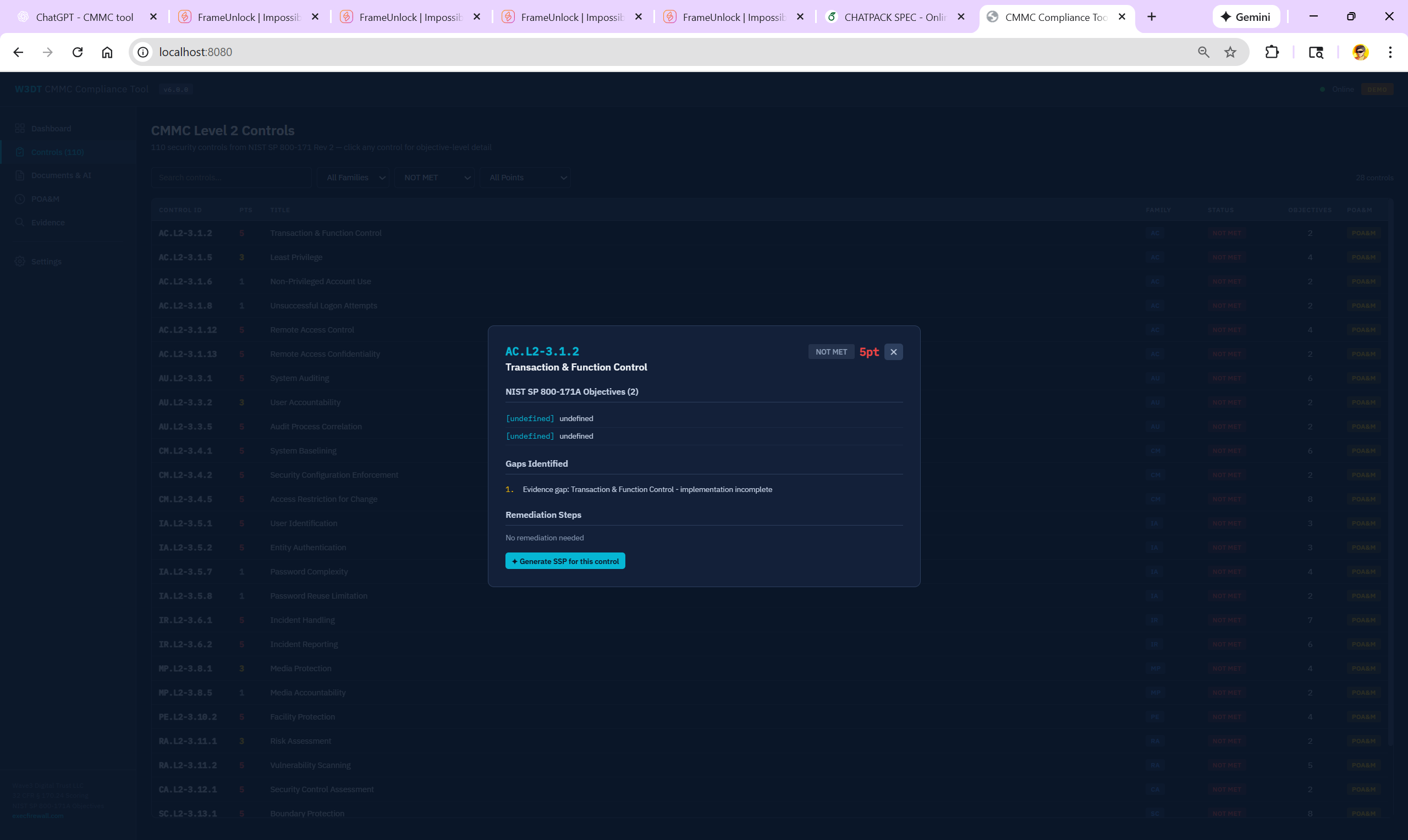Open the Gemini button in the browser

point(1246,17)
